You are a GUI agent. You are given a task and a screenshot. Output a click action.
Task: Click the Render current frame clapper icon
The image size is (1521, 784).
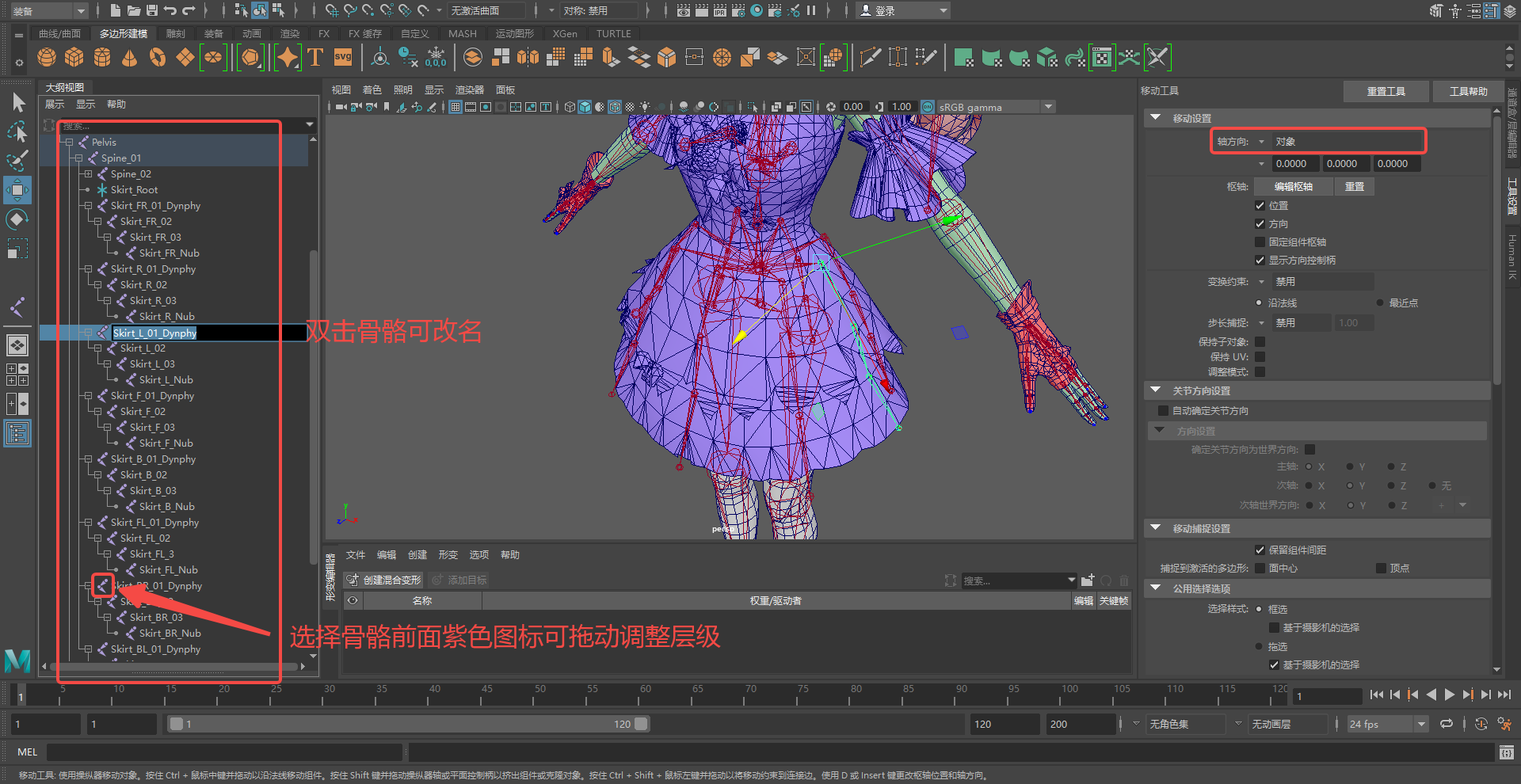pos(702,10)
